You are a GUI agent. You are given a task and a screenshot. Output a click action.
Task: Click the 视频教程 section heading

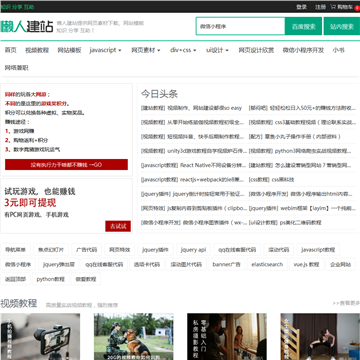pyautogui.click(x=19, y=303)
